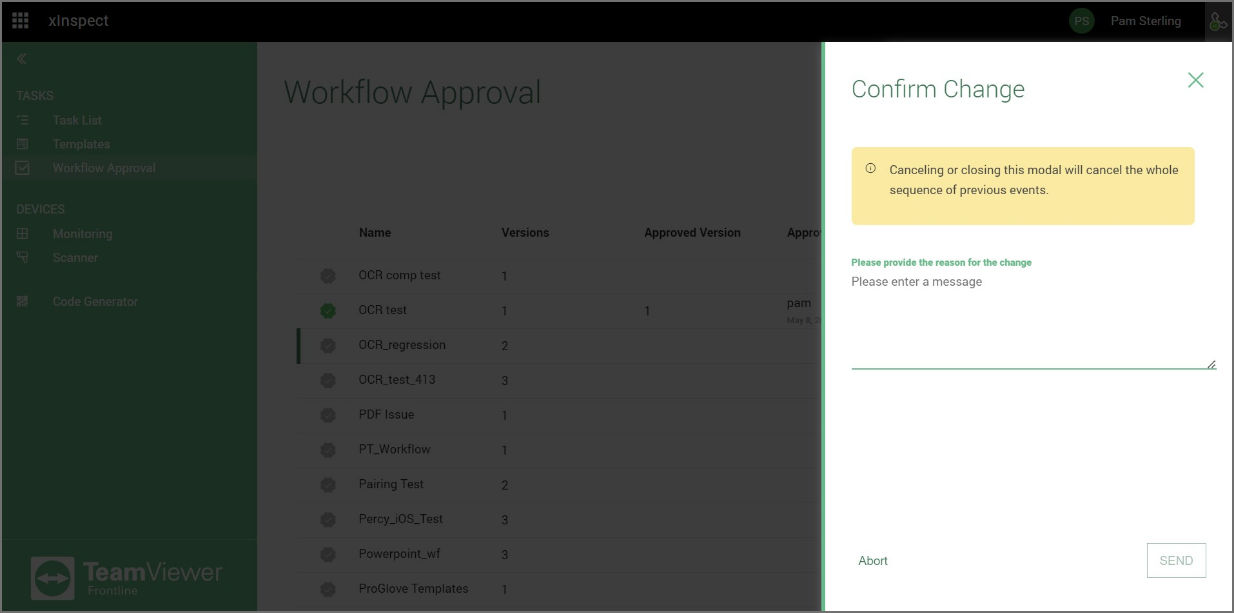Select the PT_Workflow row name
The image size is (1234, 613).
tap(393, 449)
